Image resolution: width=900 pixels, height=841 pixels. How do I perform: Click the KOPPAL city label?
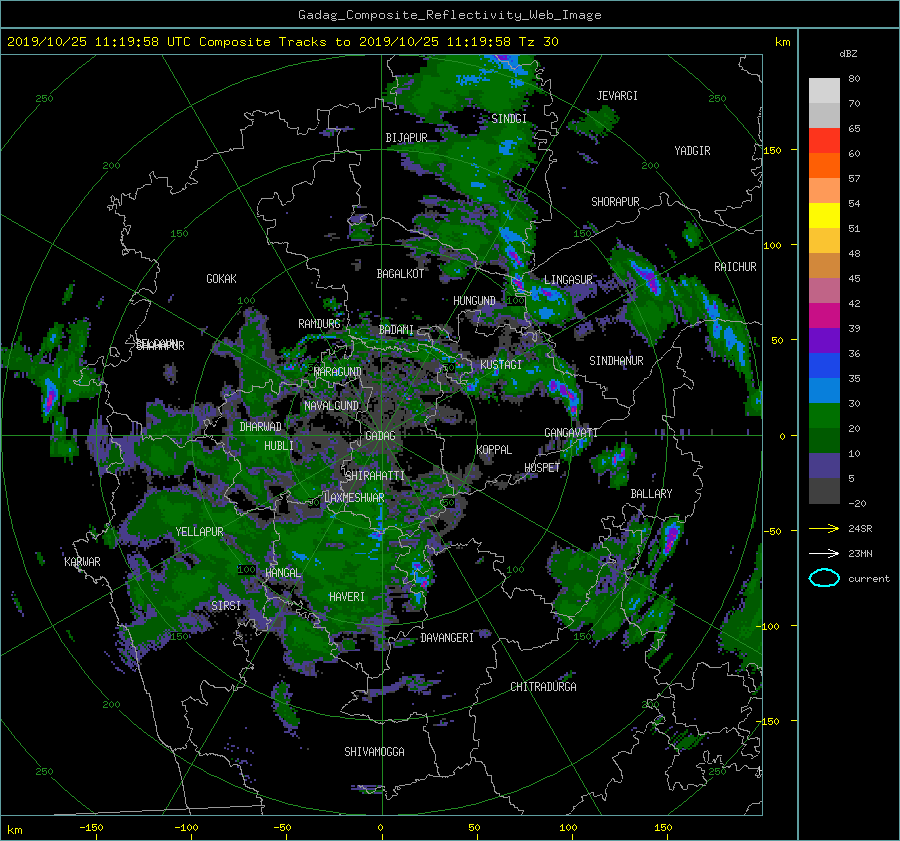tap(494, 449)
